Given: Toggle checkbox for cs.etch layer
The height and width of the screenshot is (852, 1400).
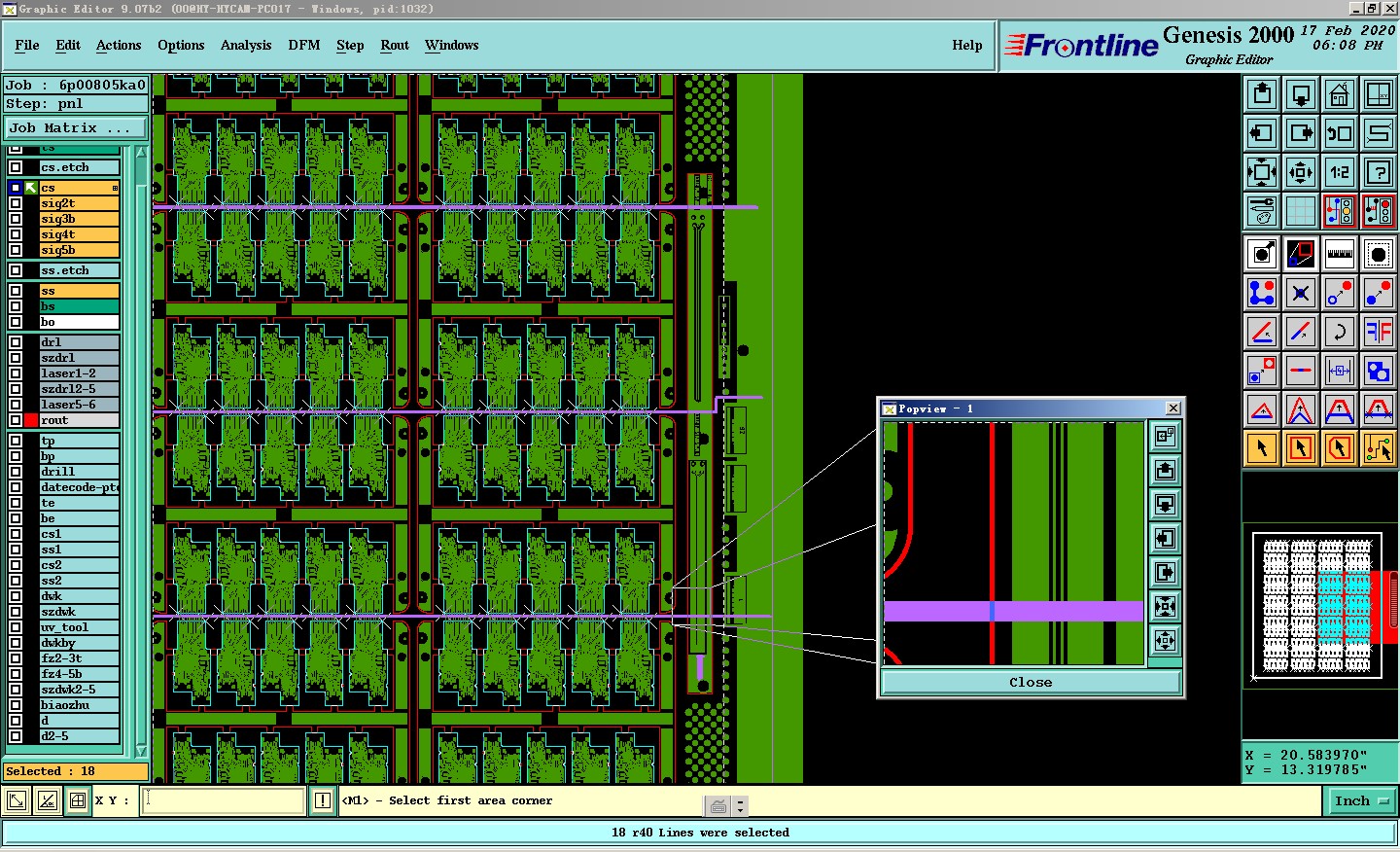Looking at the screenshot, I should (x=16, y=167).
